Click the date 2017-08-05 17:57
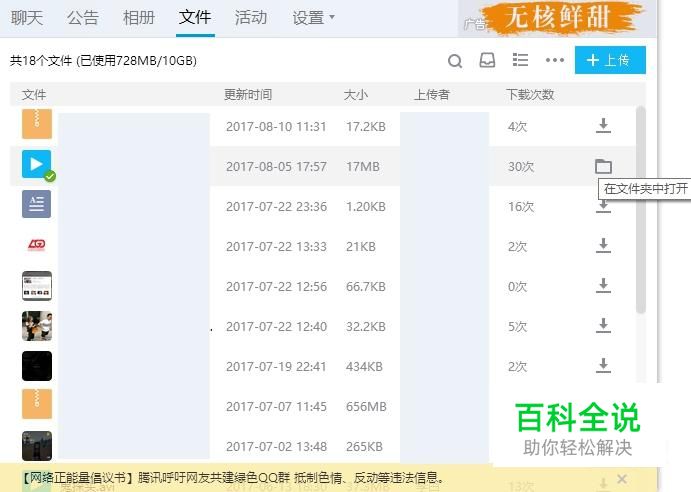The width and height of the screenshot is (691, 492). [x=276, y=167]
